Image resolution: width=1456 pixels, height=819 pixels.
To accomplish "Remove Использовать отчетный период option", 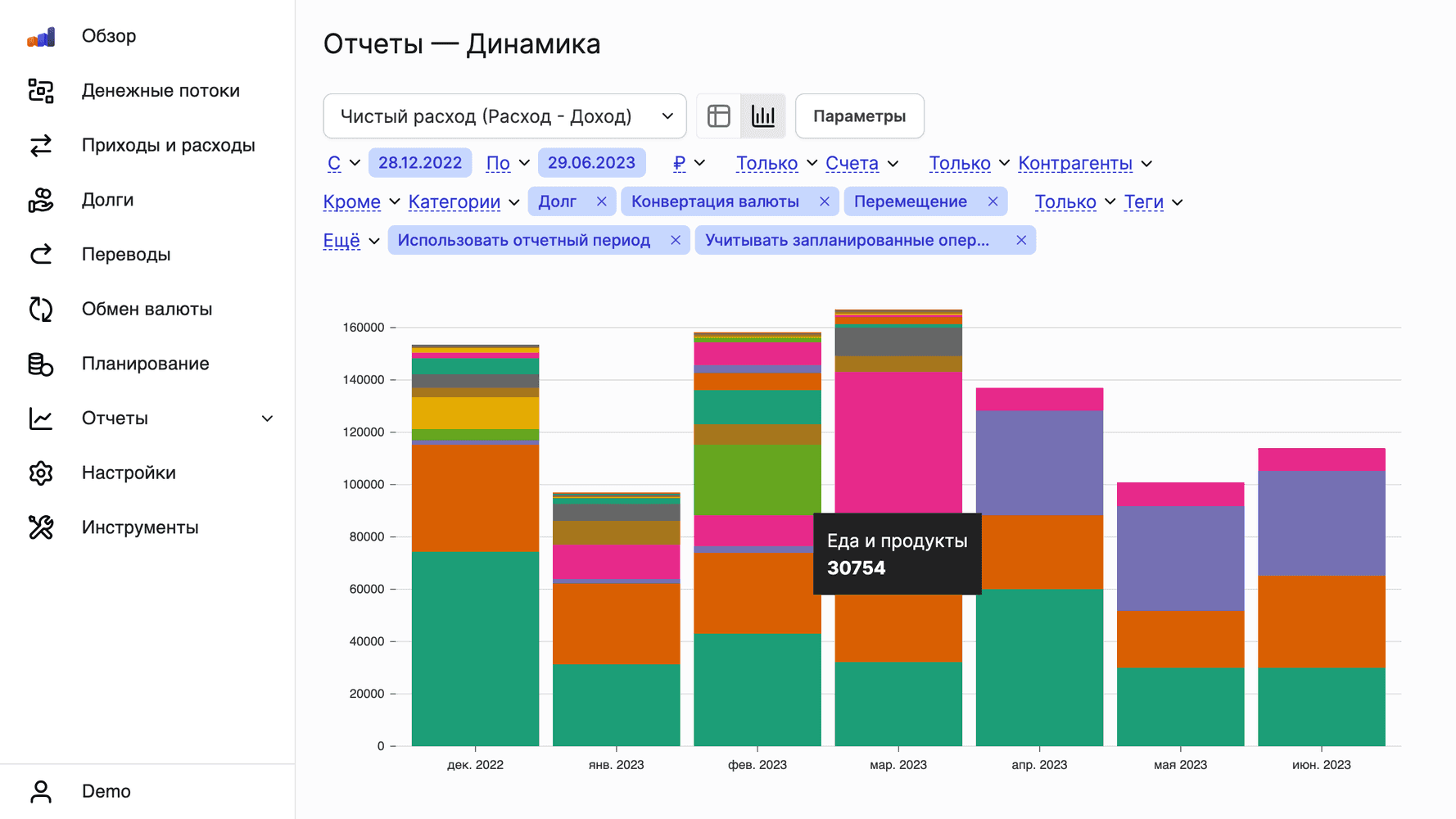I will (676, 240).
